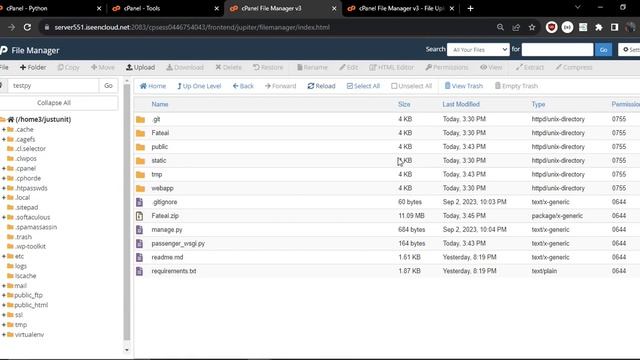640x360 pixels.
Task: Click the tmp folder icon in file list
Action: [140, 175]
